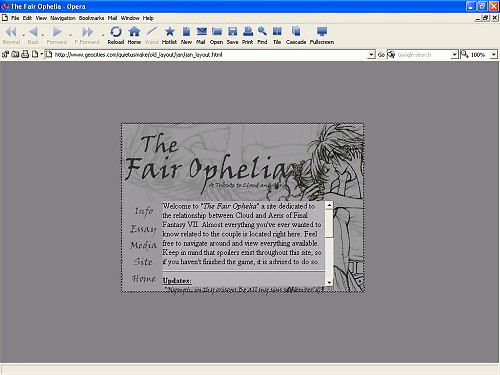
Task: Cascade windows with Cascade icon
Action: [x=296, y=32]
